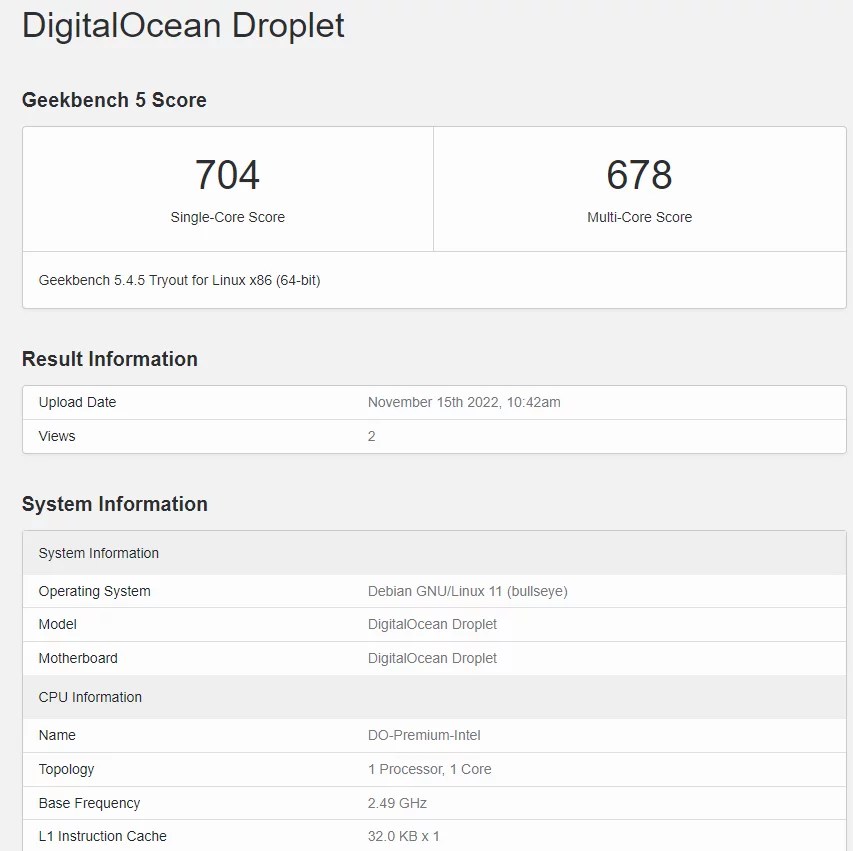Select the Model value DigitalOcean Droplet

click(432, 624)
